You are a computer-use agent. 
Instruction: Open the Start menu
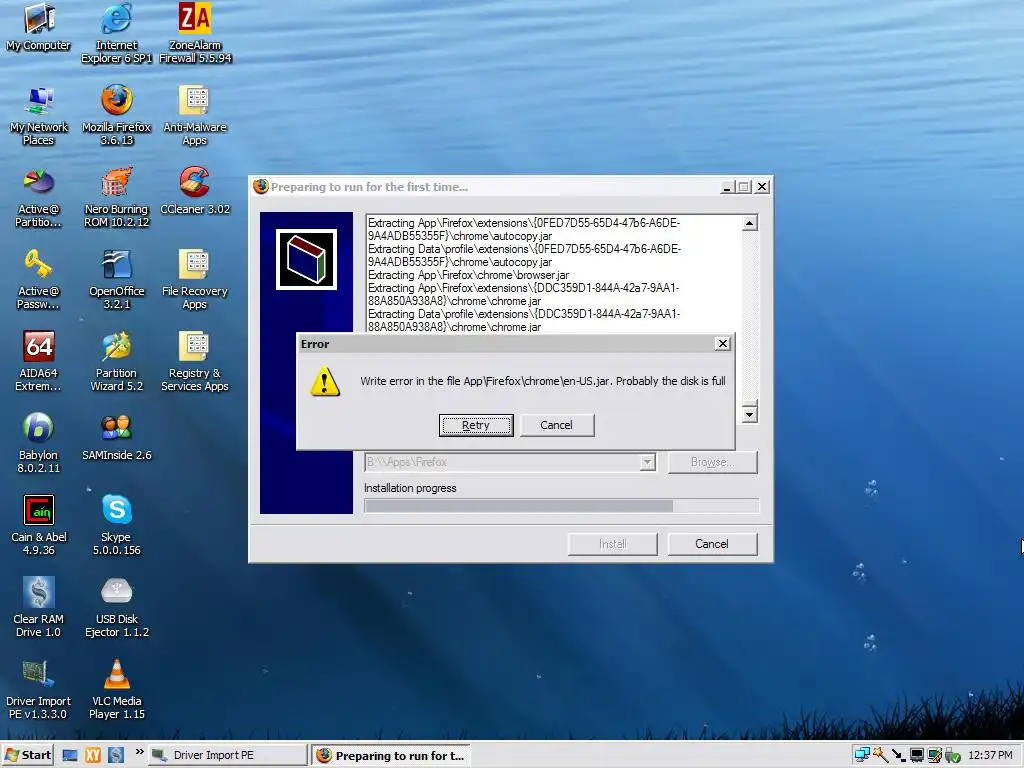(28, 755)
